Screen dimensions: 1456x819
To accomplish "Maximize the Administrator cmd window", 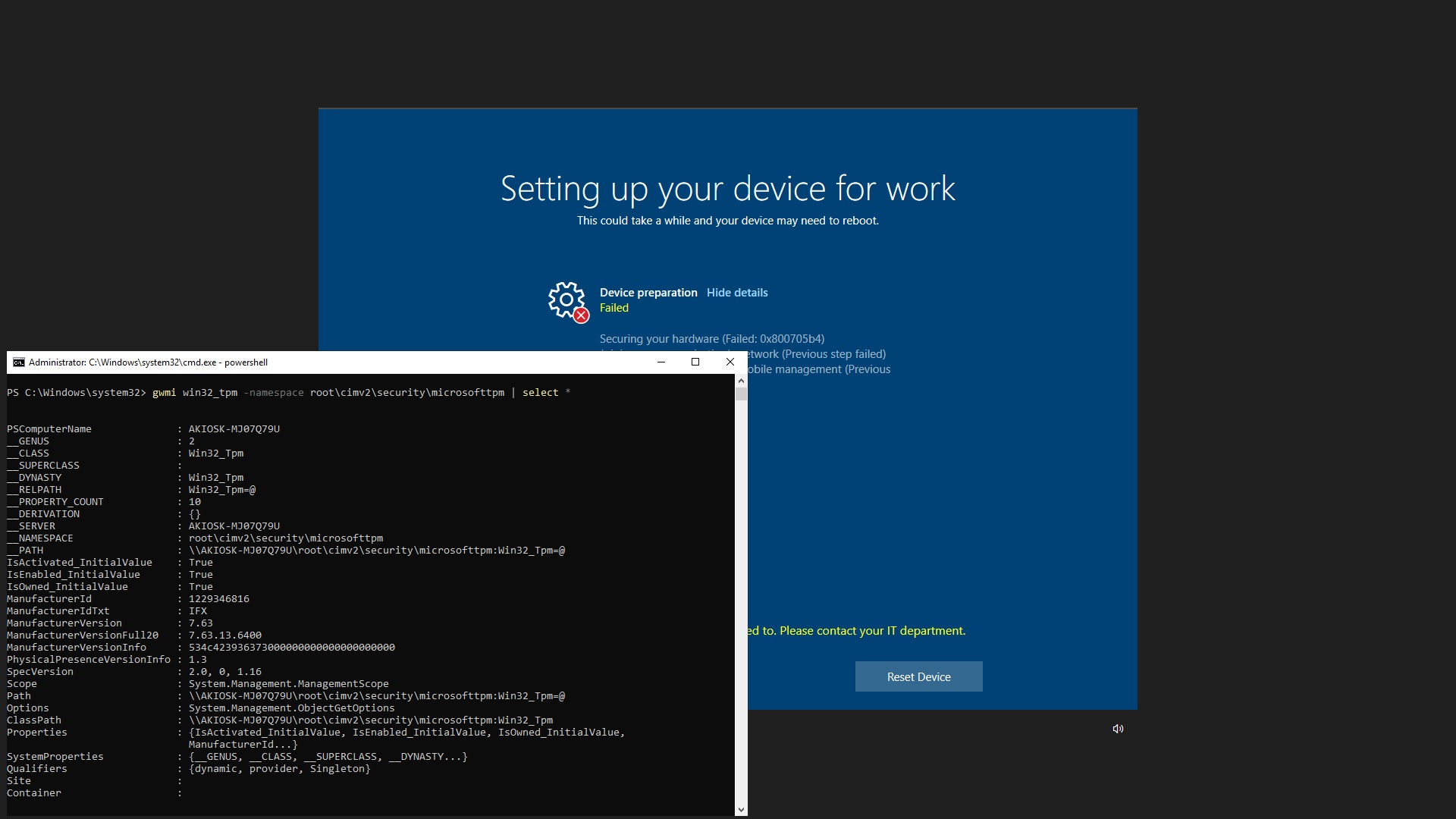I will pos(695,362).
